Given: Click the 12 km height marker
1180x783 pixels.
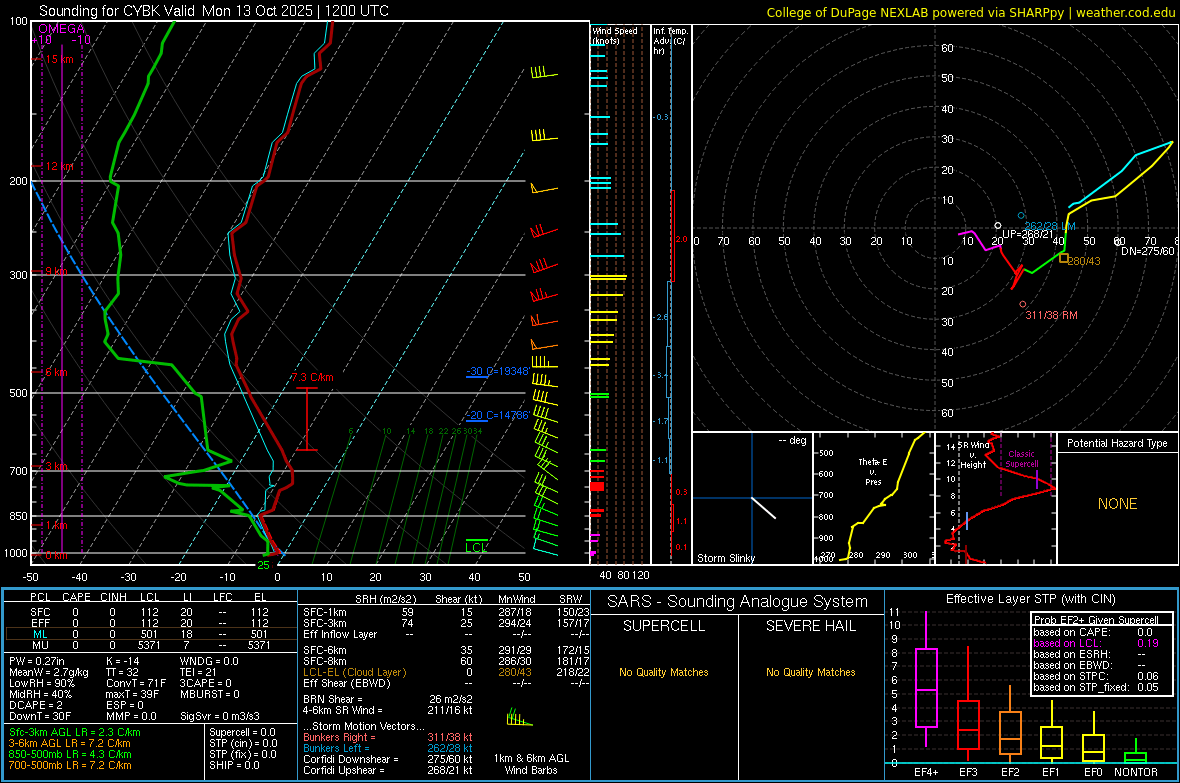Looking at the screenshot, I should [x=59, y=166].
